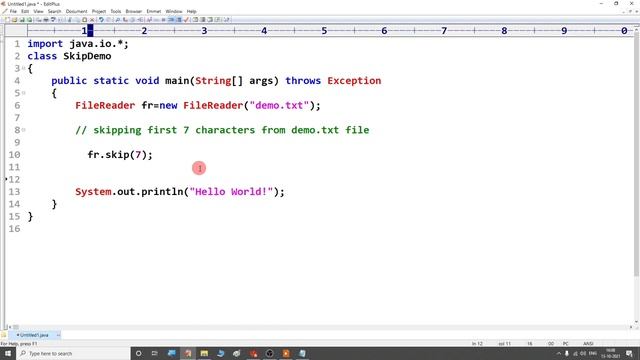Click the Print toolbar icon
The height and width of the screenshot is (360, 640).
(46, 20)
